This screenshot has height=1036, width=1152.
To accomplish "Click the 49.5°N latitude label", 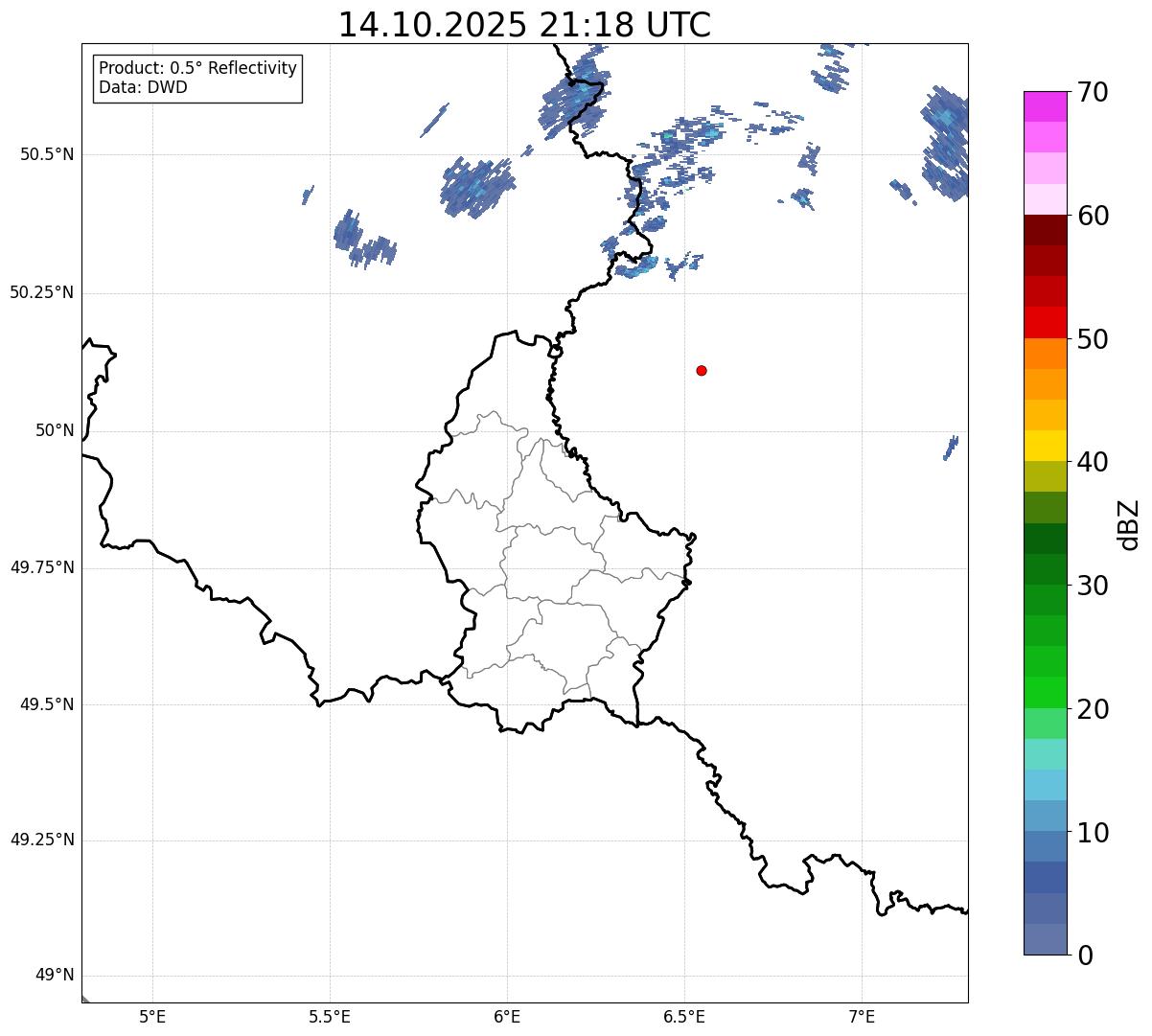I will 47,704.
